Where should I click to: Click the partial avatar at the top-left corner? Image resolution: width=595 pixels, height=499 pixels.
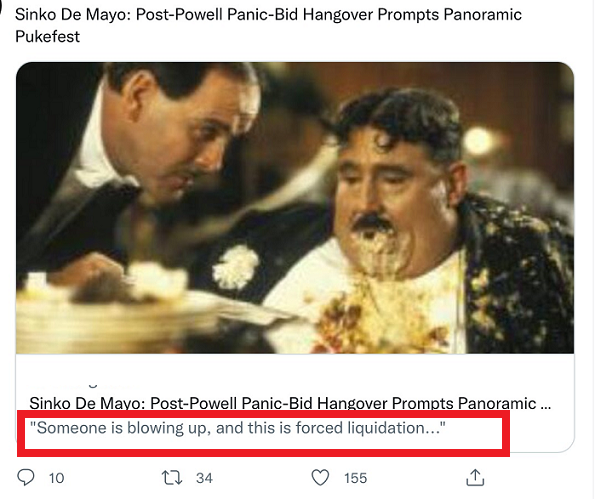[1, 7]
